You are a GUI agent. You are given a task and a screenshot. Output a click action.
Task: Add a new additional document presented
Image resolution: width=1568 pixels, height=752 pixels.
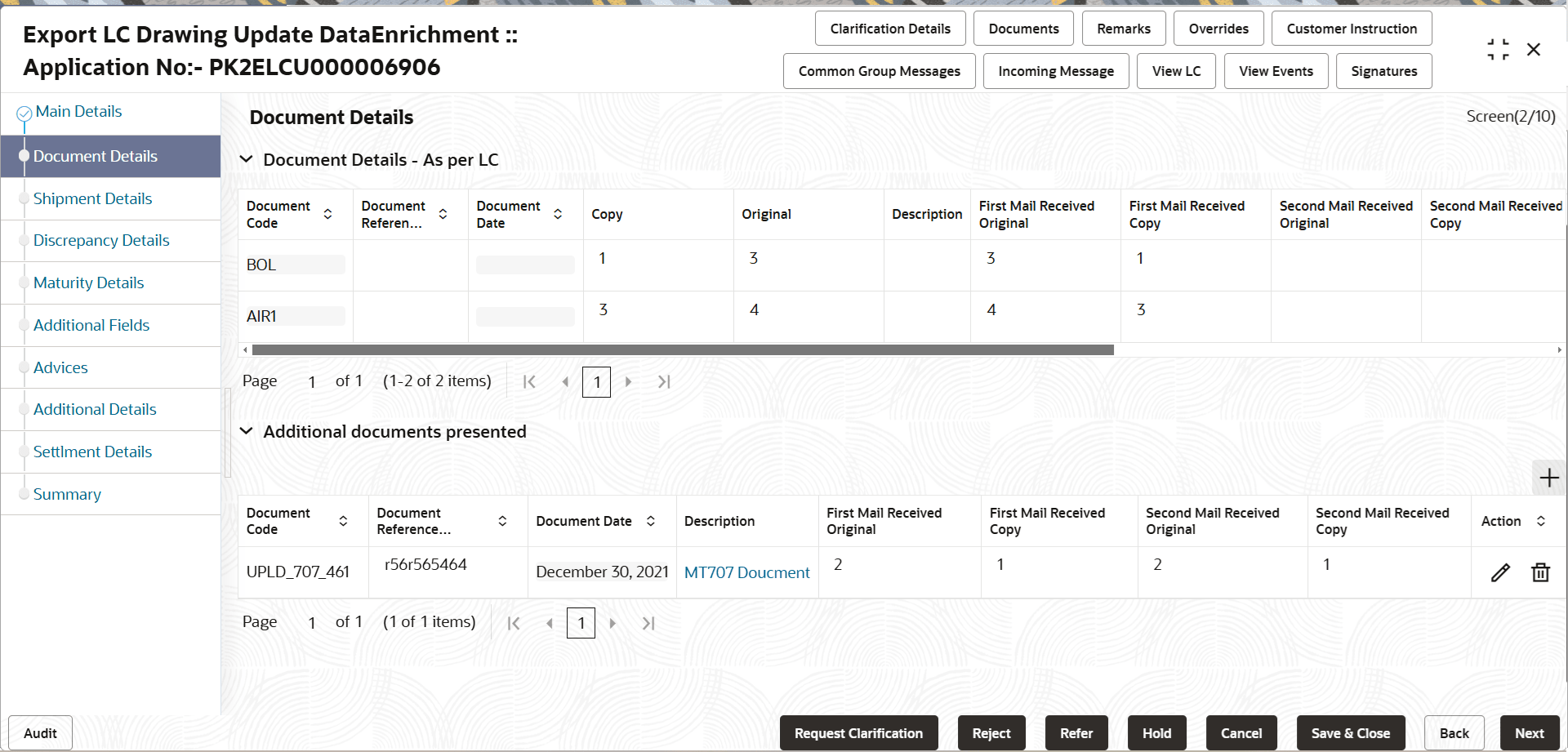point(1548,478)
